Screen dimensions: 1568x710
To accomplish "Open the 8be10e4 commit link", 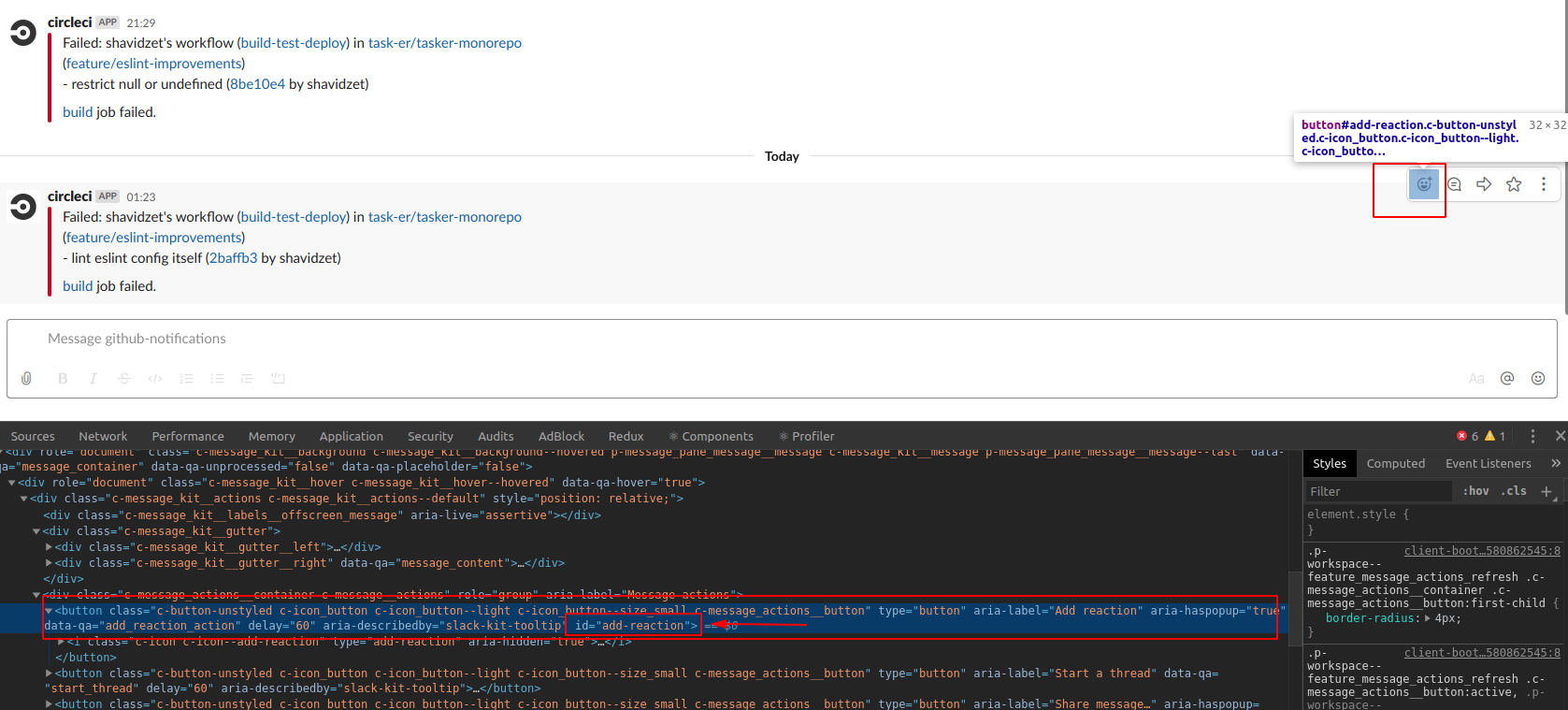I will tap(257, 84).
